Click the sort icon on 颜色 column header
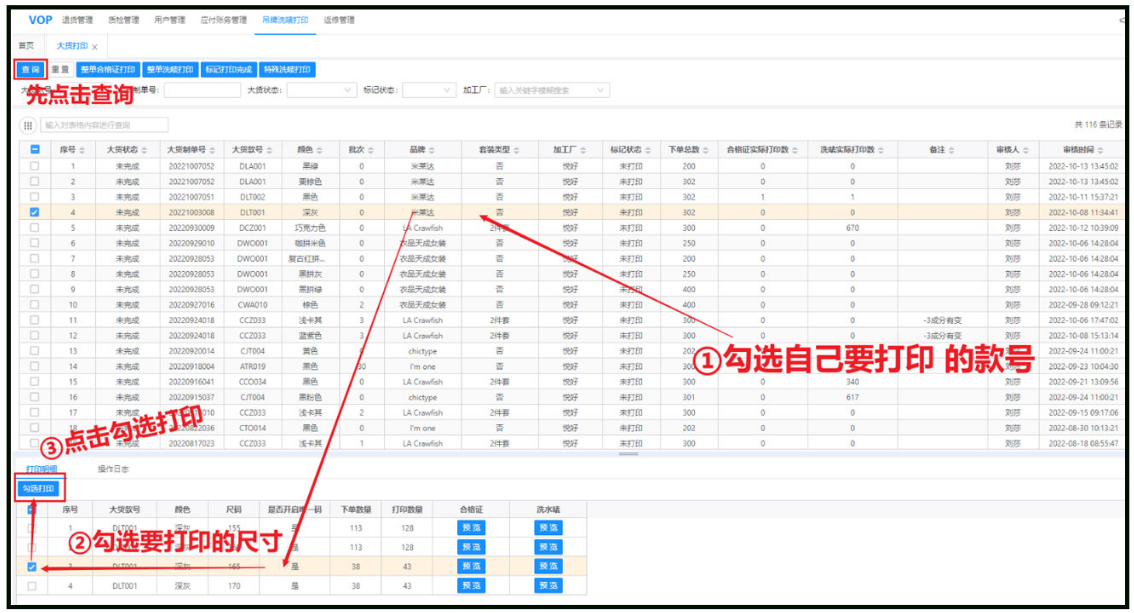The width and height of the screenshot is (1134, 613). (x=319, y=150)
